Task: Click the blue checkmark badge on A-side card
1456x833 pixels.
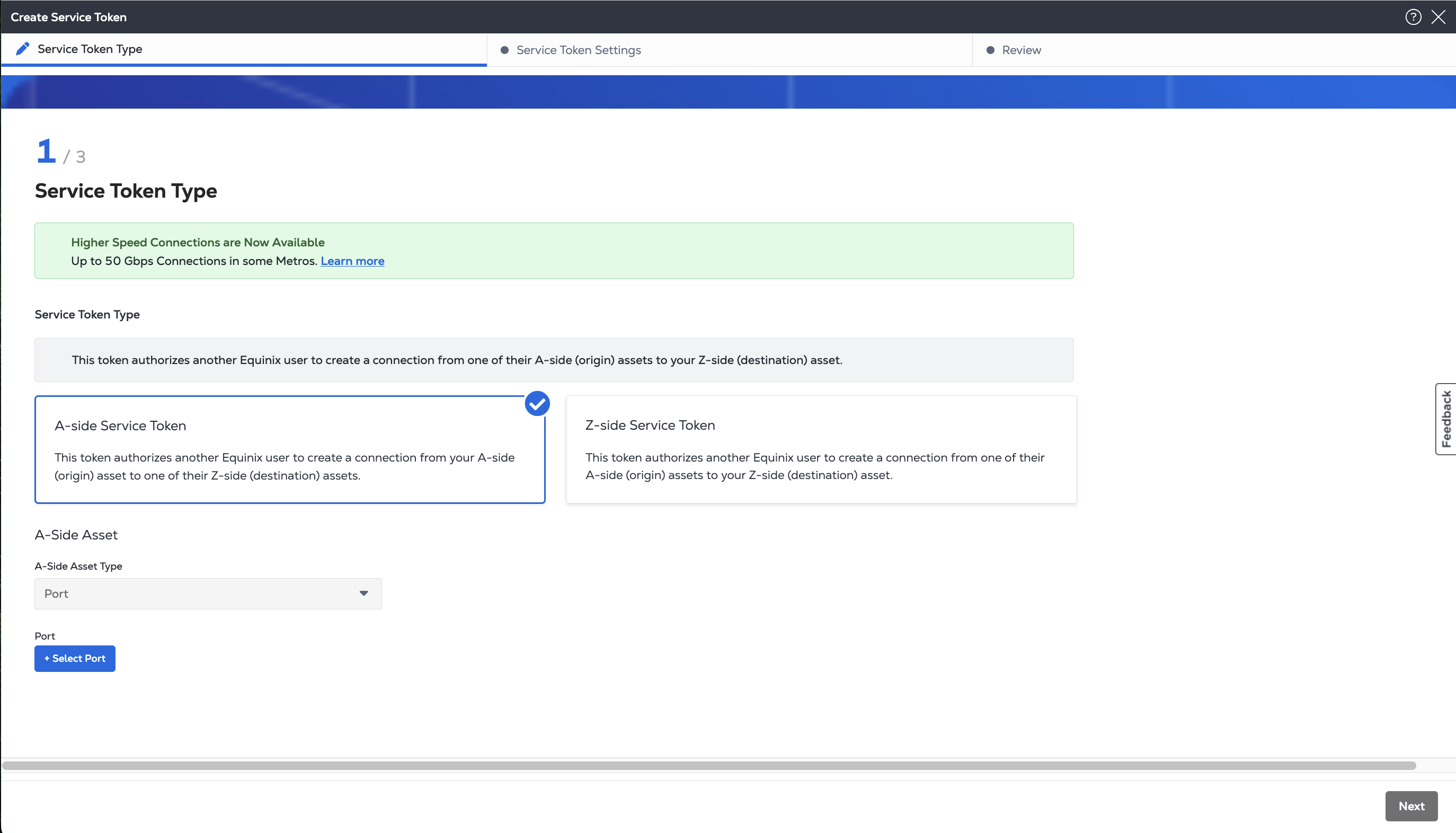Action: 537,404
